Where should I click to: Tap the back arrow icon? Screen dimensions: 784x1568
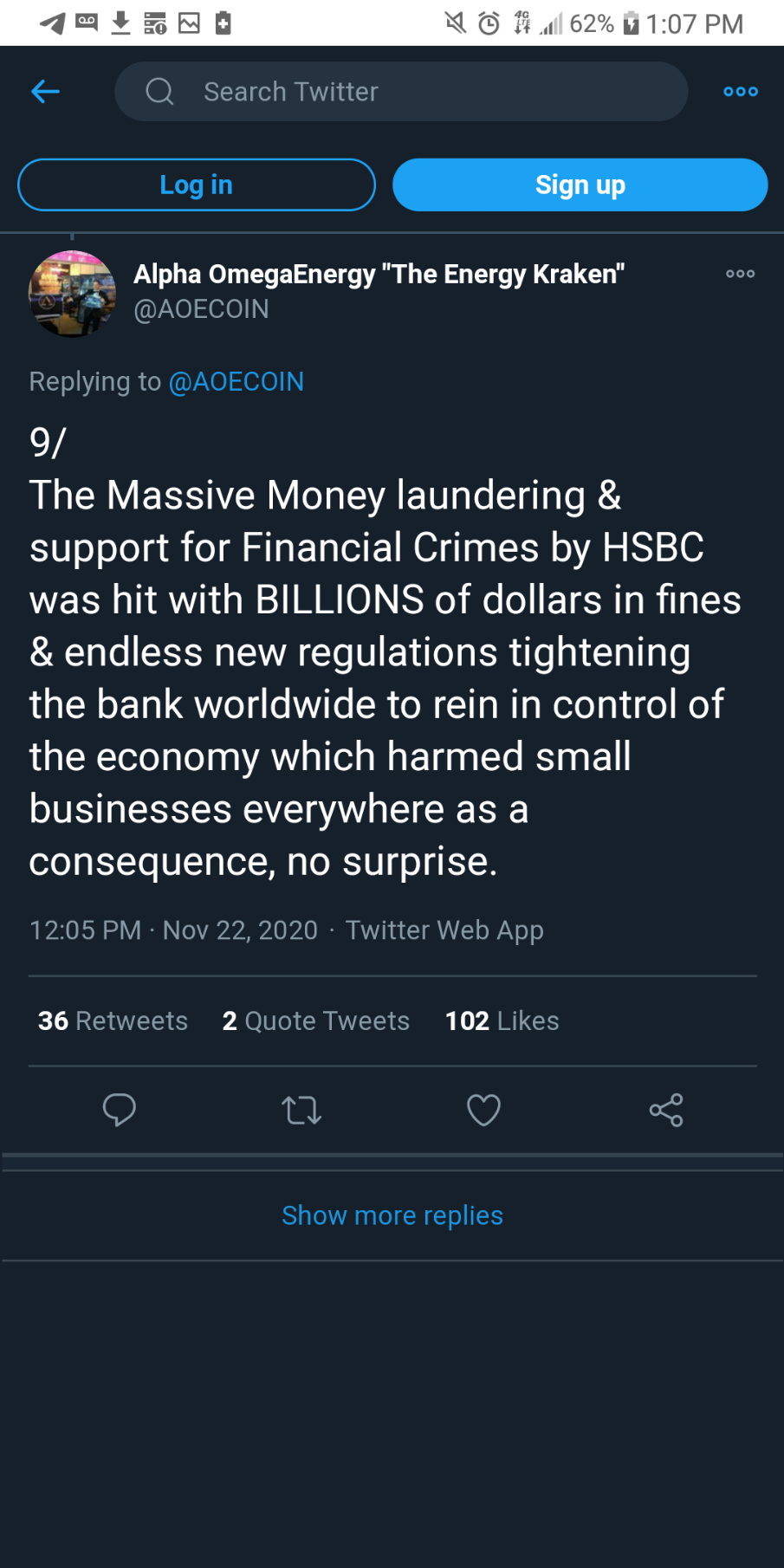(x=45, y=91)
